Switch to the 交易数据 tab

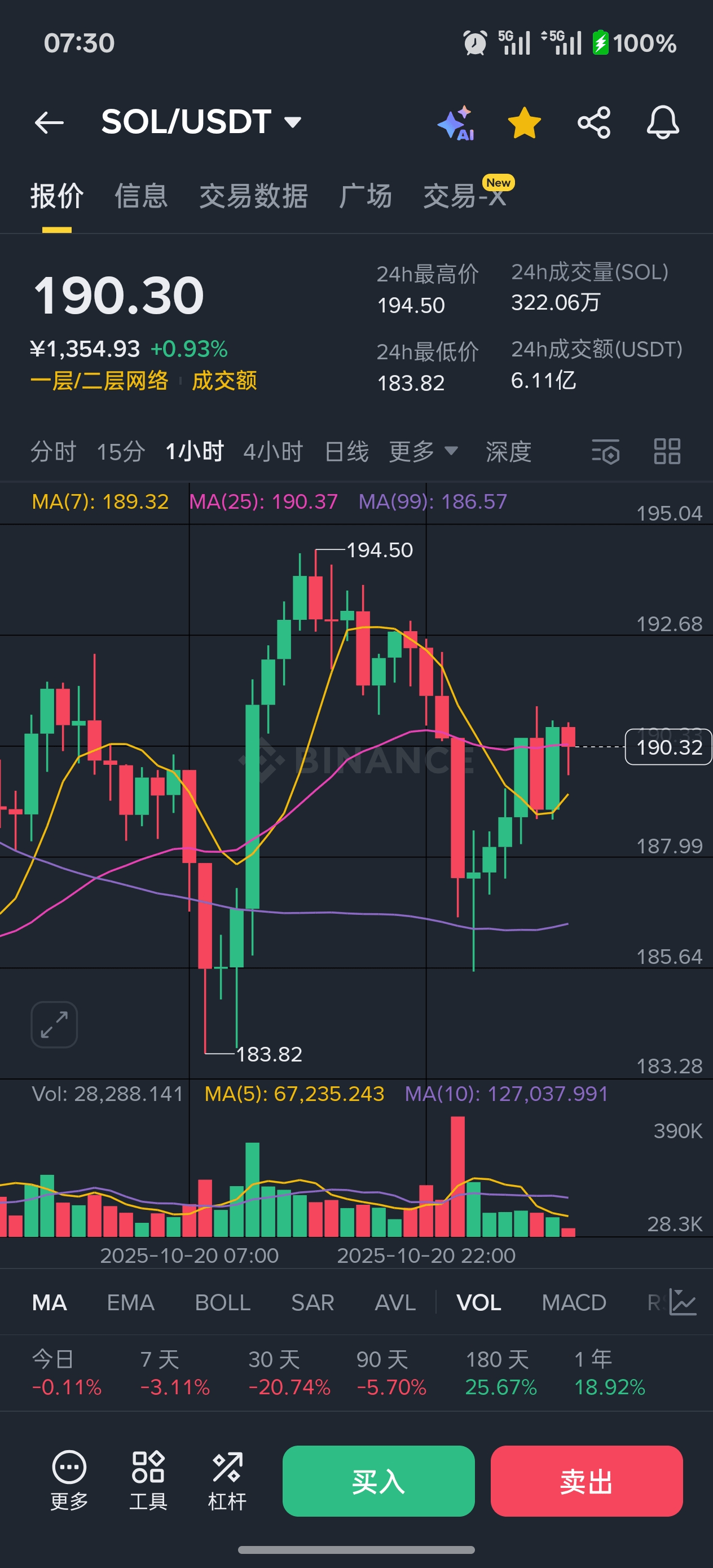pos(253,196)
